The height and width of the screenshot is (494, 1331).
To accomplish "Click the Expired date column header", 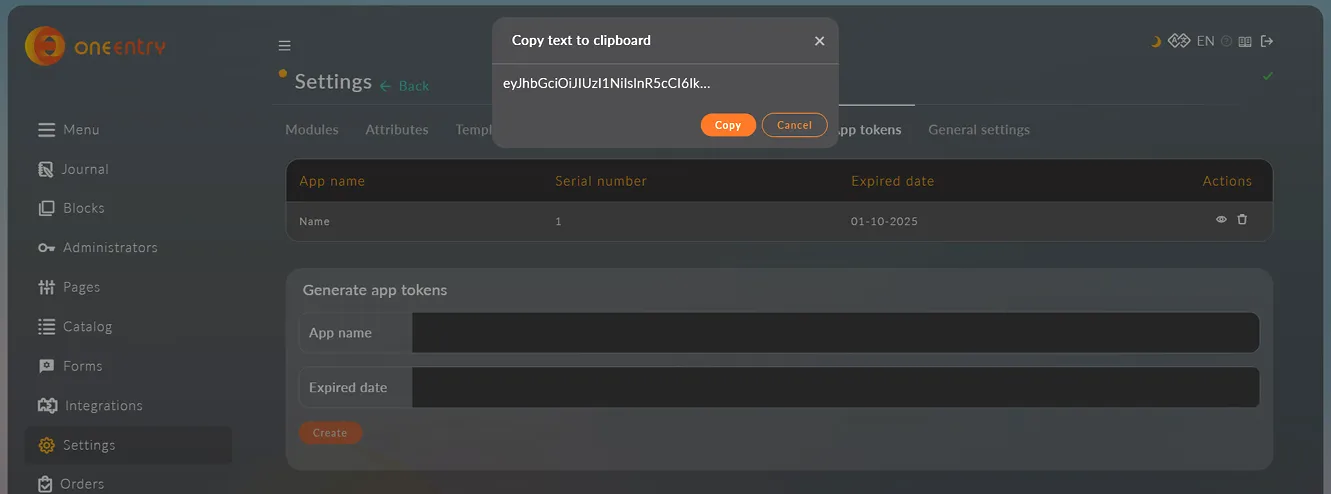I will [x=892, y=181].
